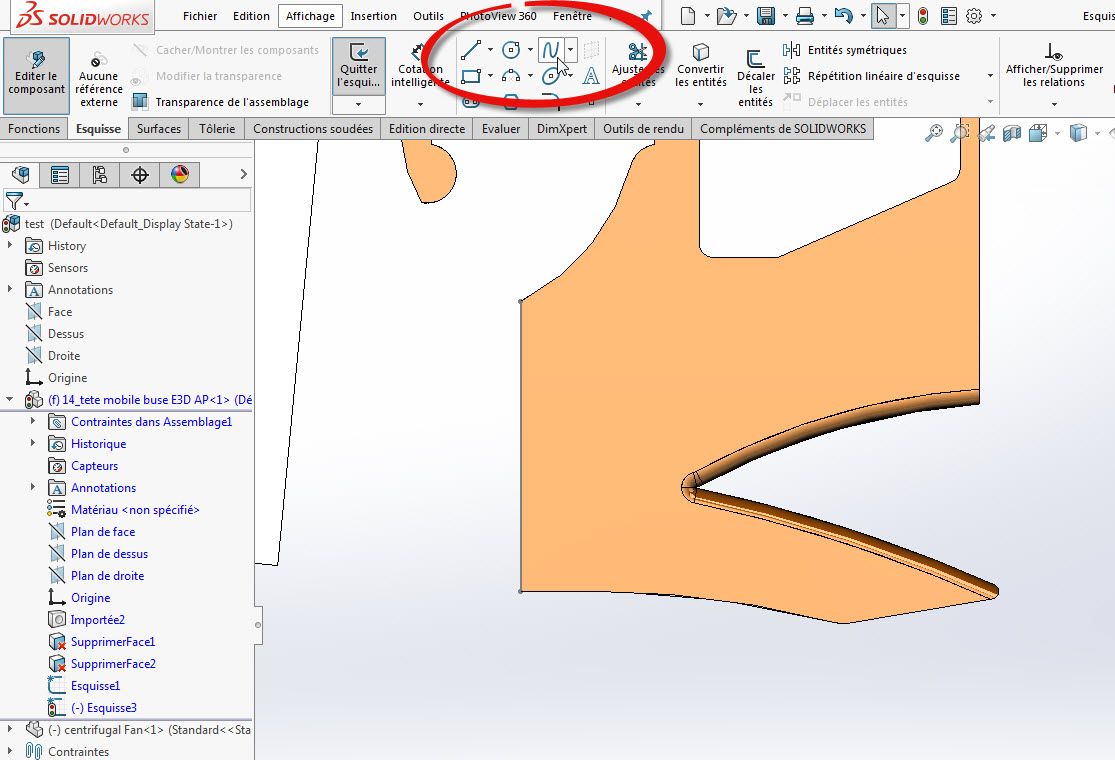Open the PropertyManager tab icon
The height and width of the screenshot is (760, 1115).
tap(60, 174)
